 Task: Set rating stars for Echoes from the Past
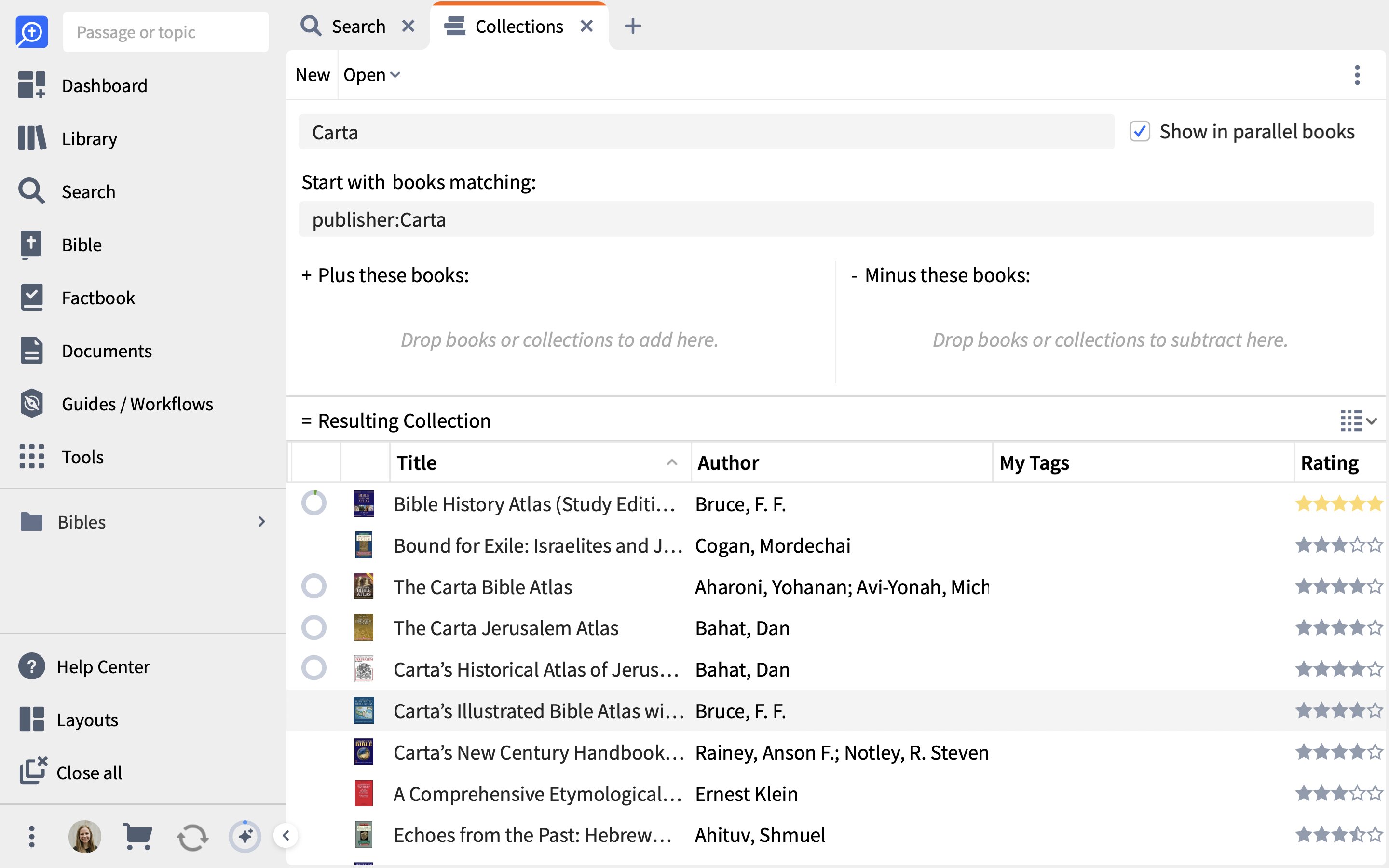coord(1339,834)
